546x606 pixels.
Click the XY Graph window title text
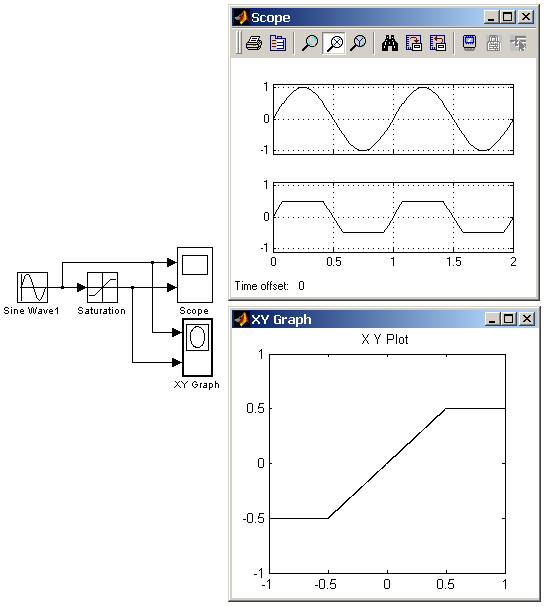[x=281, y=320]
